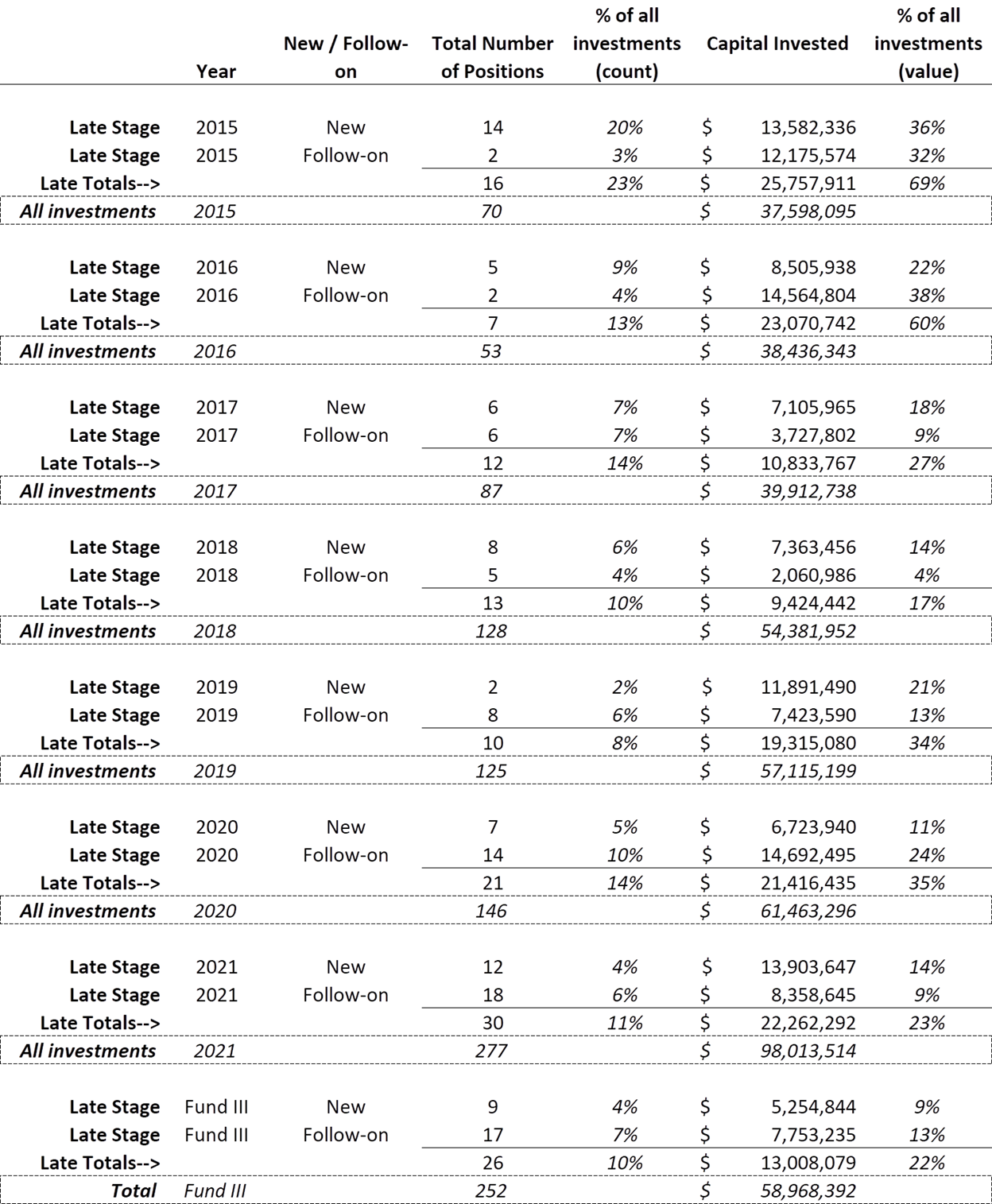
Task: Select the 10,833,767 late total
Action: point(808,463)
